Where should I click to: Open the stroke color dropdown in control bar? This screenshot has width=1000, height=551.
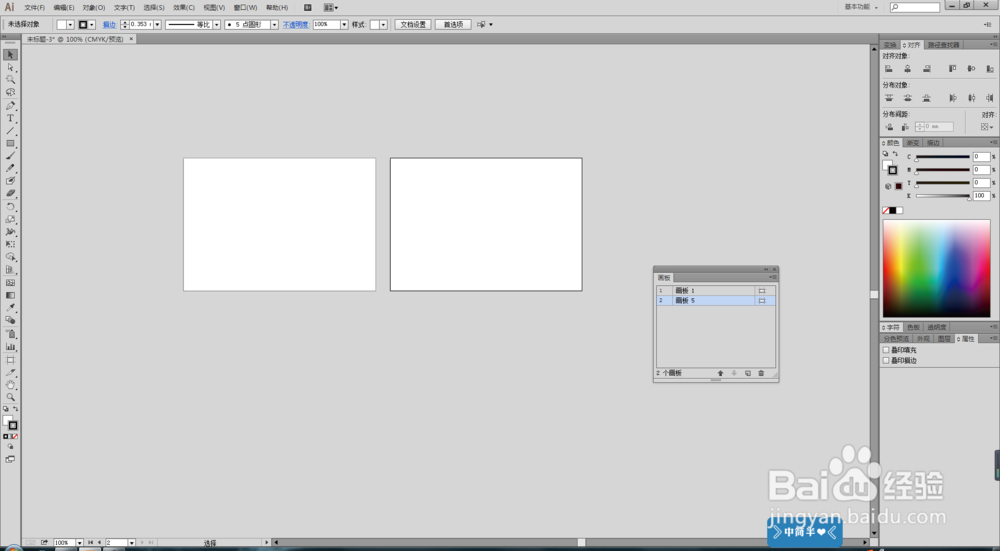click(x=92, y=25)
